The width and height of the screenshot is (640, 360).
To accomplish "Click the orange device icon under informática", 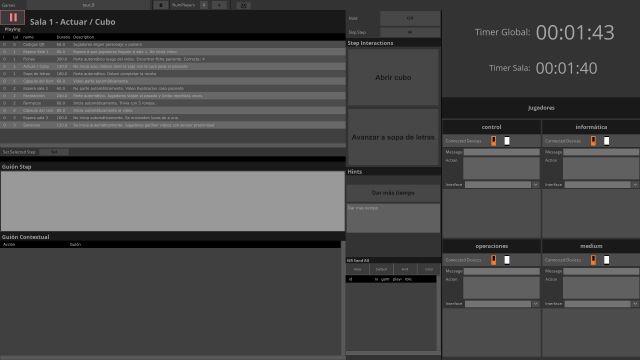I will point(593,141).
